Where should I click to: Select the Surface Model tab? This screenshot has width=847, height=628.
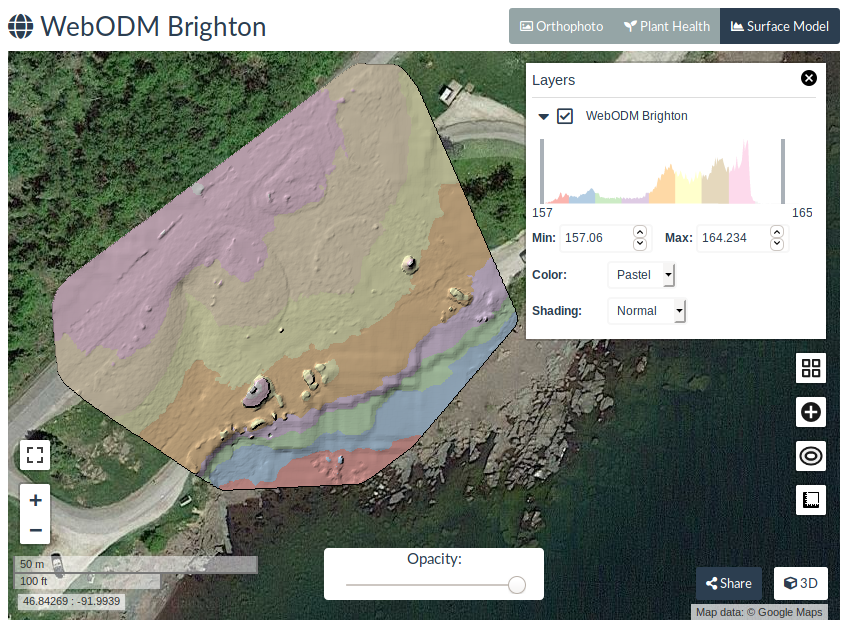coord(779,26)
